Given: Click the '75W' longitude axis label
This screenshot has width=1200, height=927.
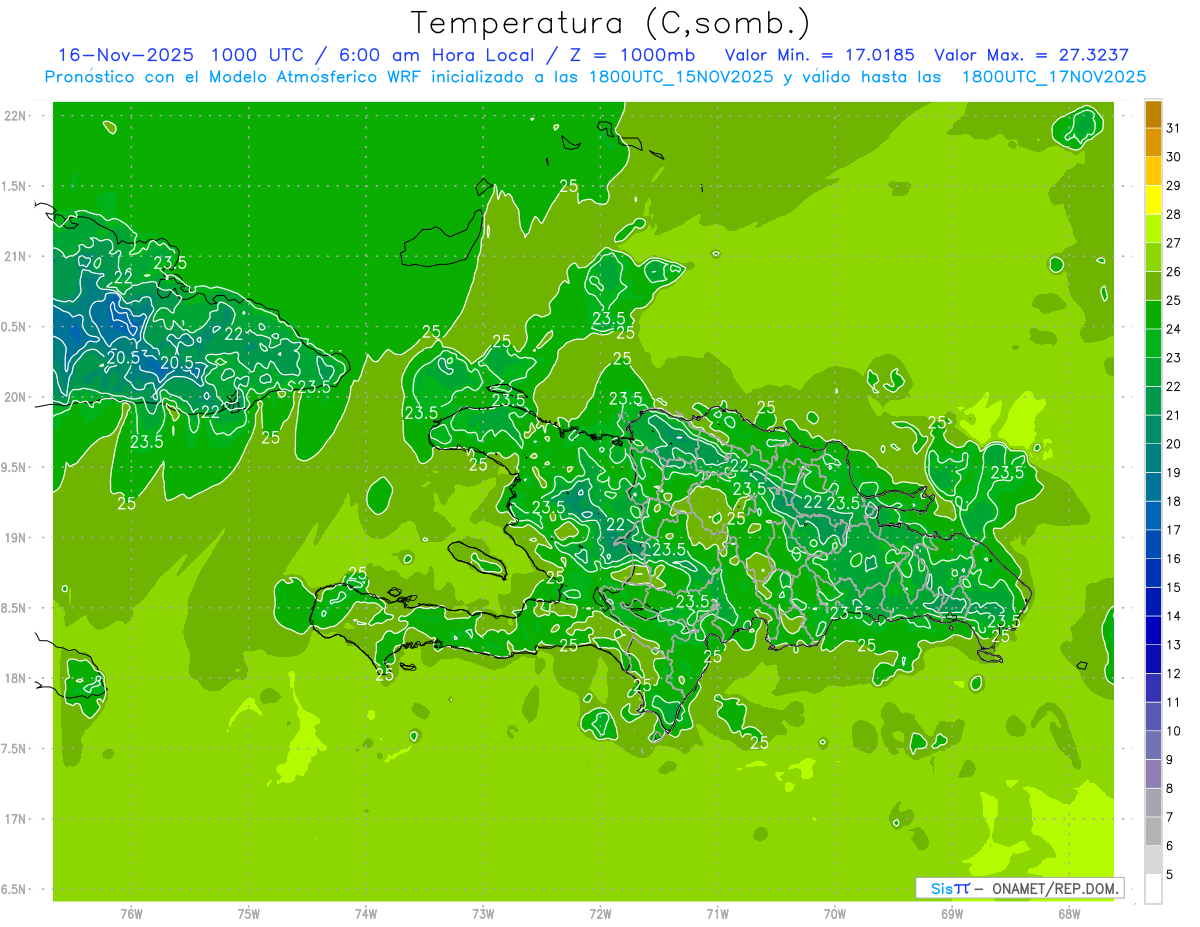Looking at the screenshot, I should 249,913.
